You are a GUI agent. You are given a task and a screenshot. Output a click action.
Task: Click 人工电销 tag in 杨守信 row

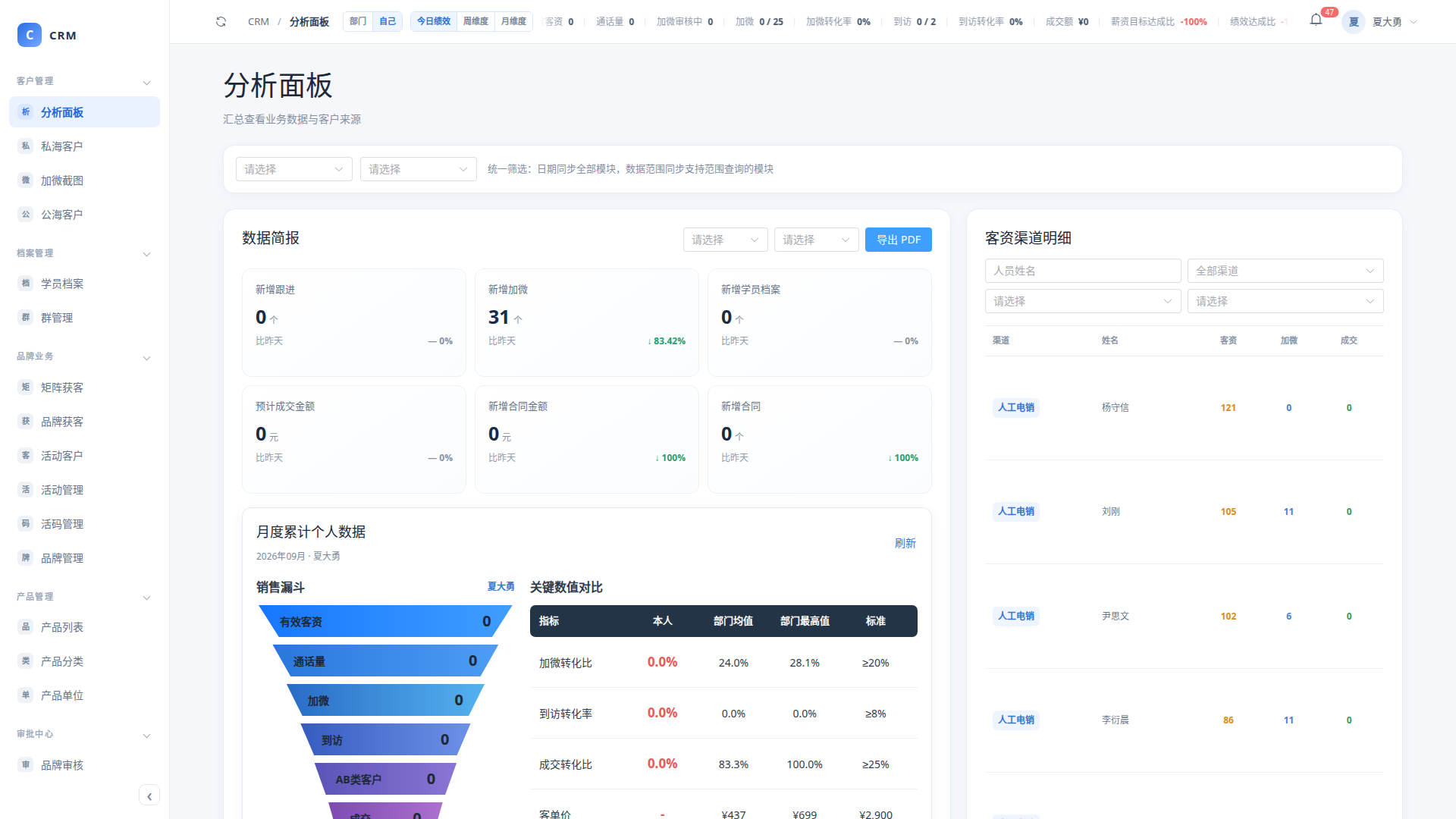coord(1016,407)
